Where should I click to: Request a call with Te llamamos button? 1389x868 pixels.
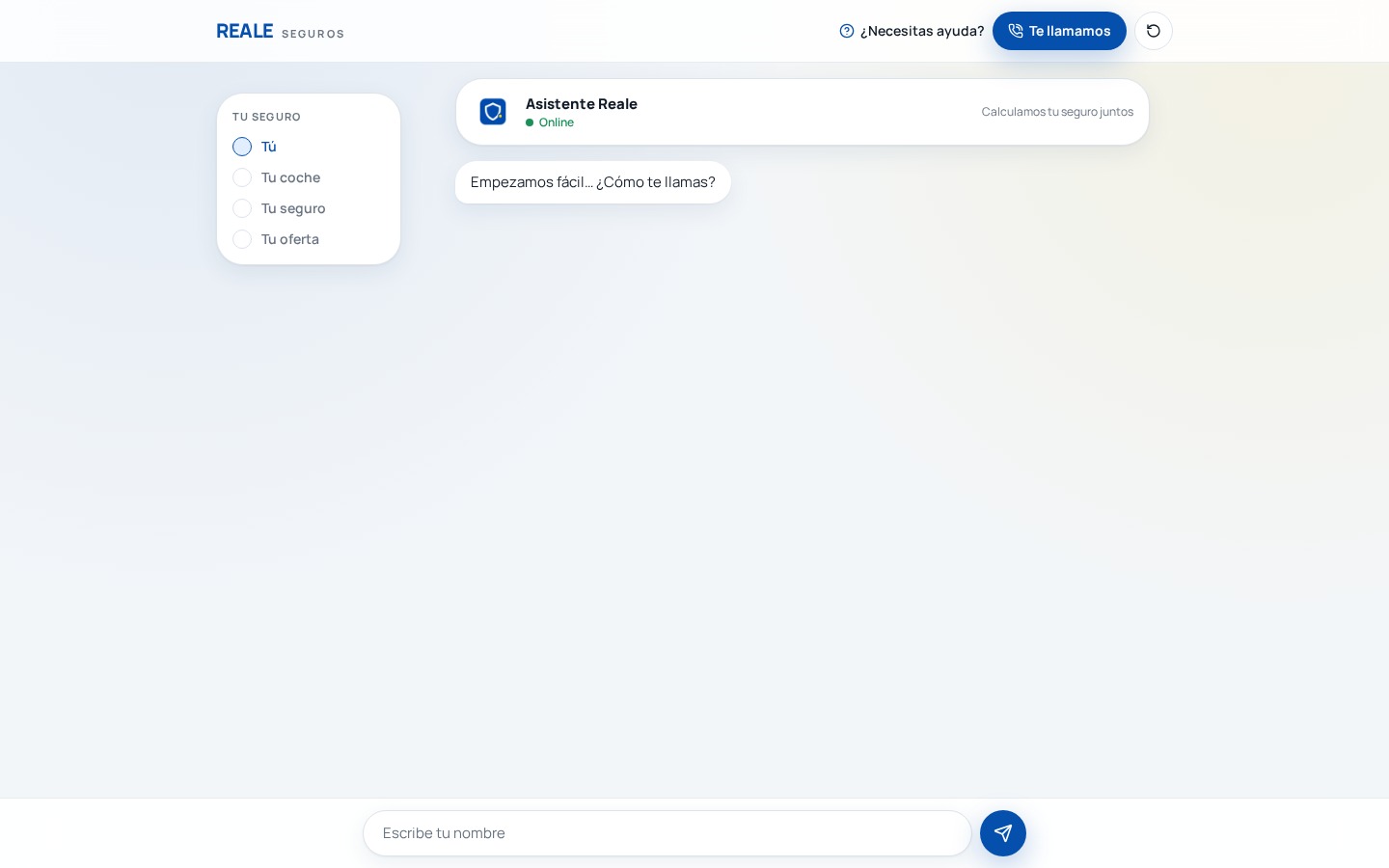1059,31
